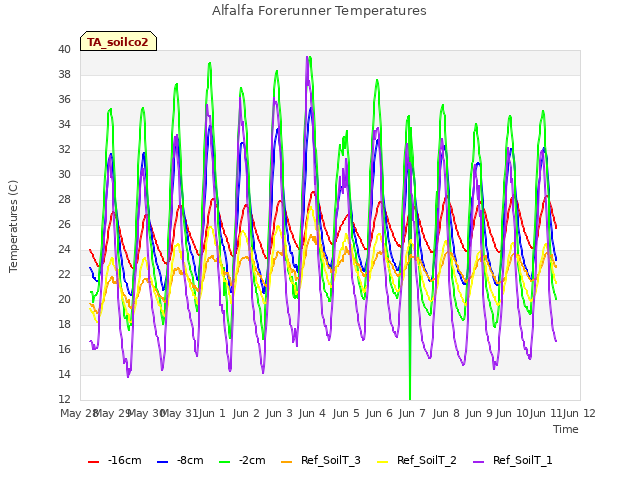Click the 40 y-axis tick label
The height and width of the screenshot is (480, 640).
coord(64,49)
